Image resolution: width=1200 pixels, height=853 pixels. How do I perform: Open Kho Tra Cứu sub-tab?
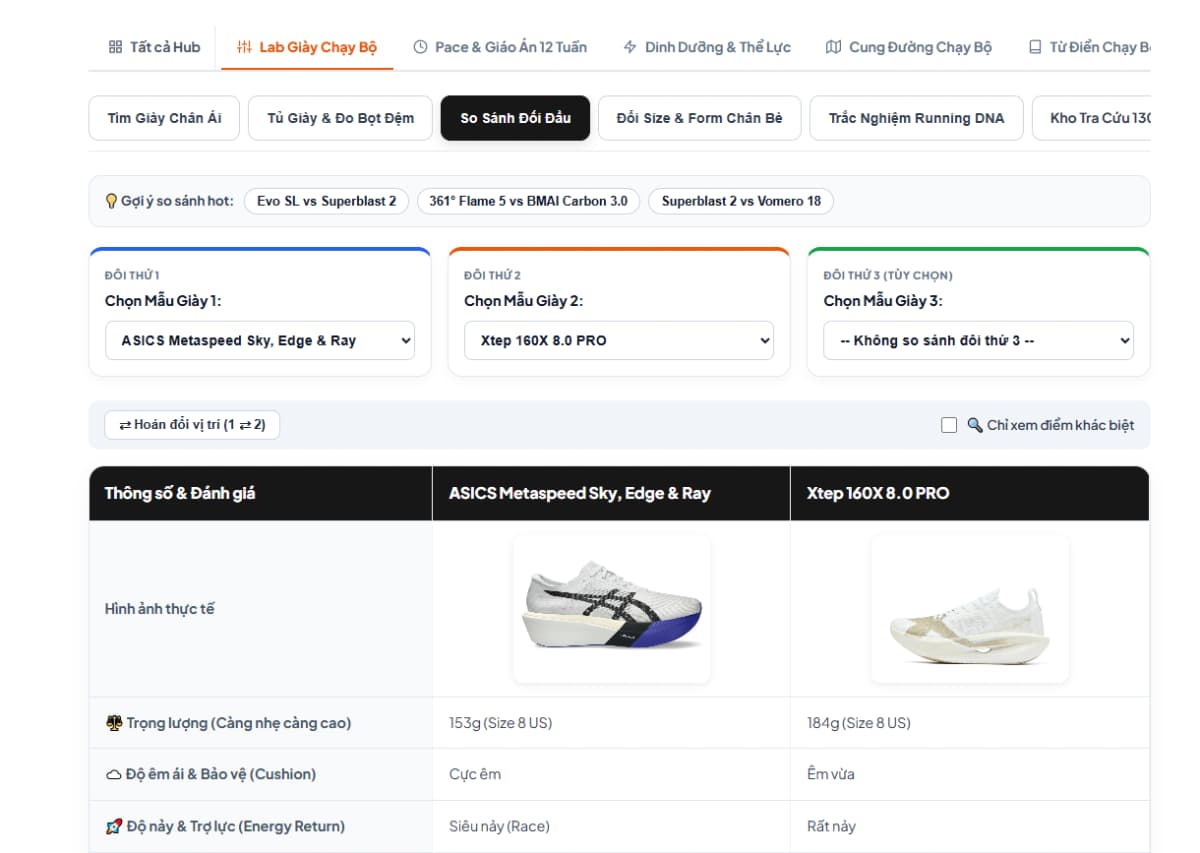coord(1091,118)
